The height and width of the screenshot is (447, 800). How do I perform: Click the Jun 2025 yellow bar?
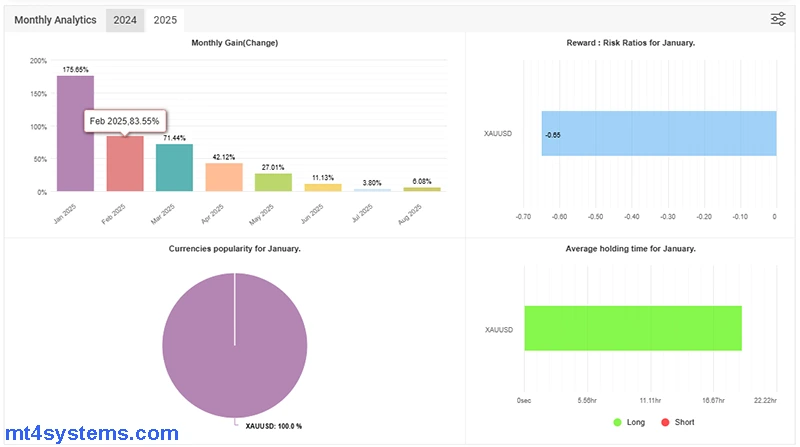tap(323, 187)
